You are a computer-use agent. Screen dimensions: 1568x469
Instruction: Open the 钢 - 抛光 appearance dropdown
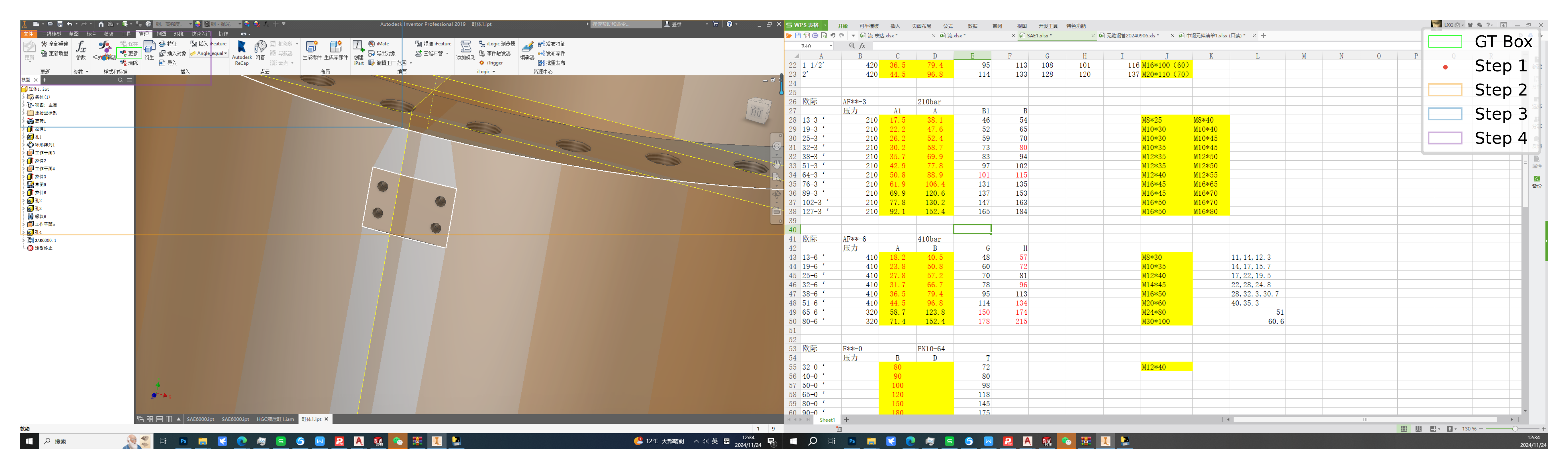click(x=239, y=24)
